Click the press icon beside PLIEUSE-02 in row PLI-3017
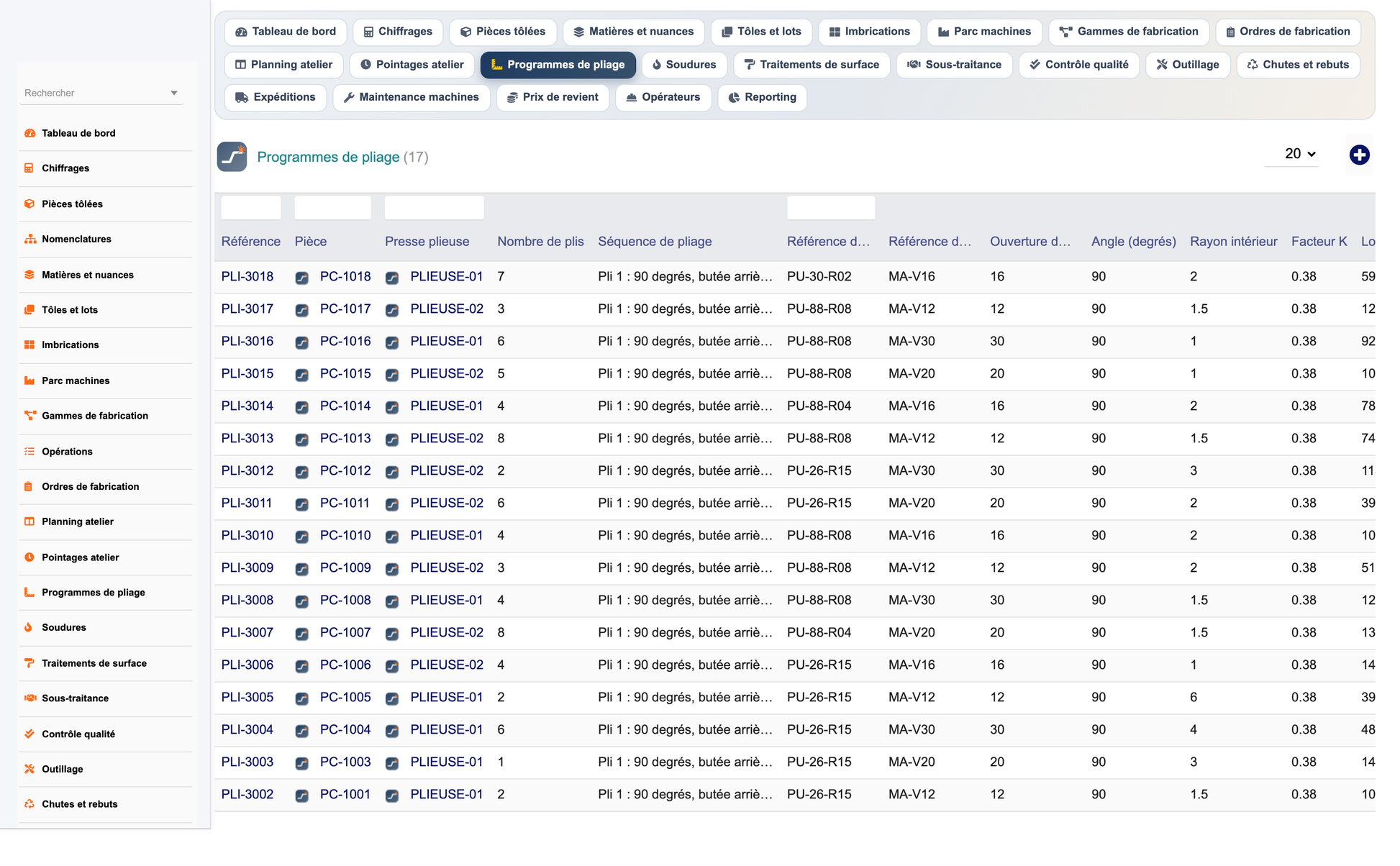1400x866 pixels. click(x=392, y=310)
